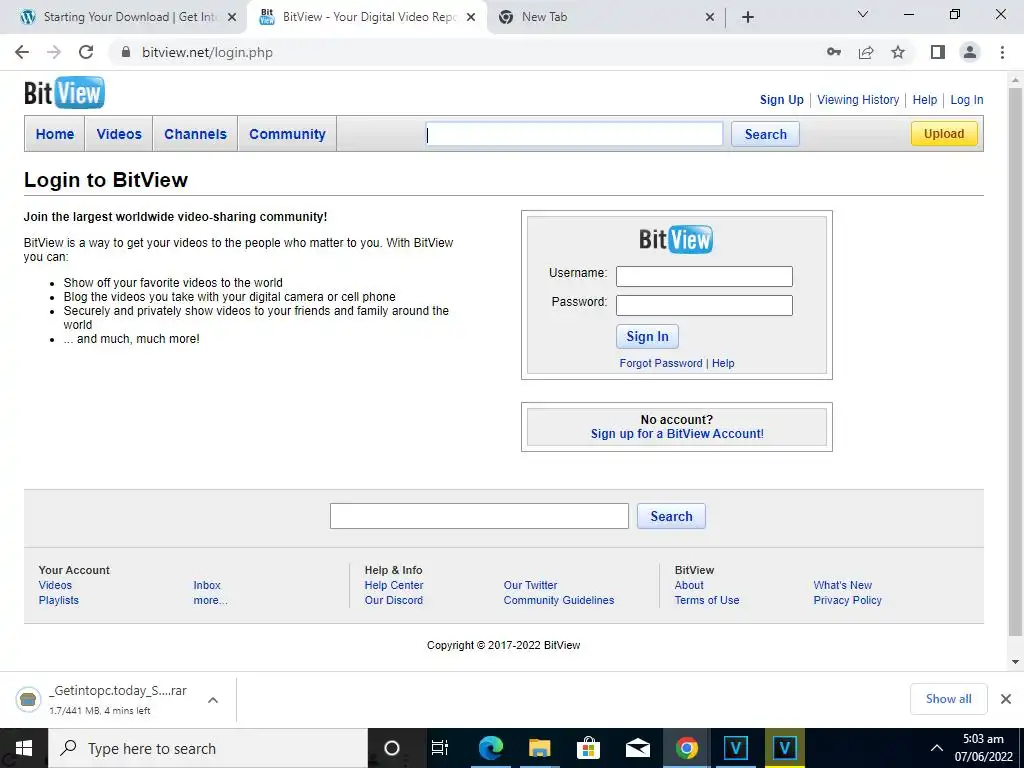Open footer Inbox link

[x=207, y=585]
